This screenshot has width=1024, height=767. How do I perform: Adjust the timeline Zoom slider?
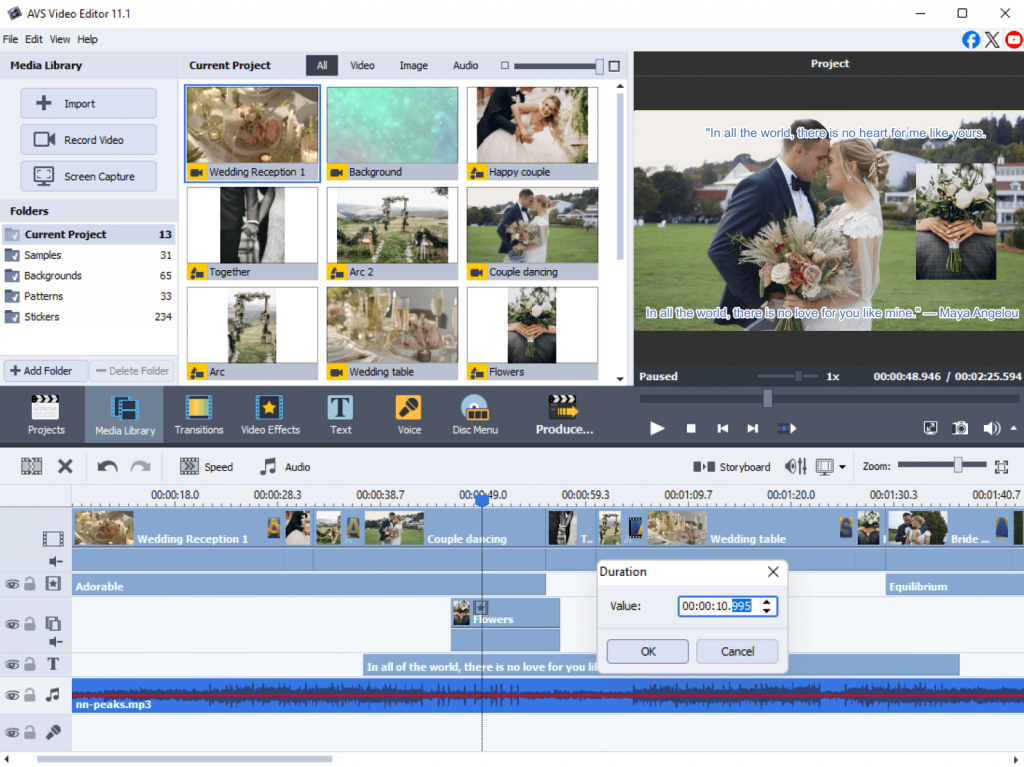[x=957, y=465]
